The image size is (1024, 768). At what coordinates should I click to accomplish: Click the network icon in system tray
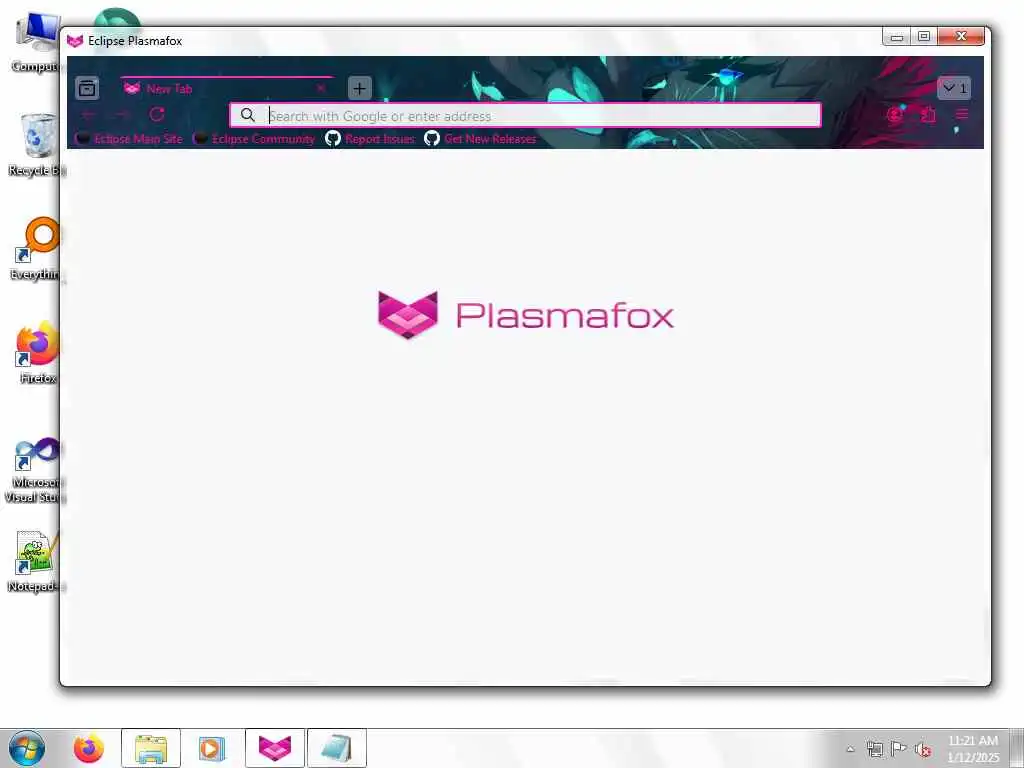point(874,749)
